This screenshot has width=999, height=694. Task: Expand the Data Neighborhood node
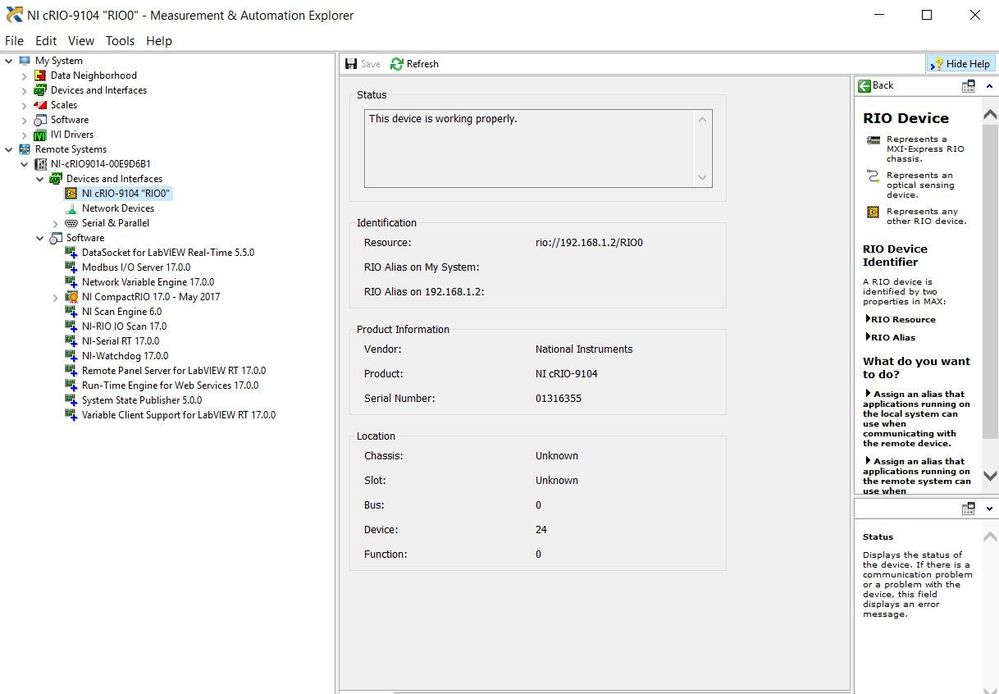pos(24,76)
